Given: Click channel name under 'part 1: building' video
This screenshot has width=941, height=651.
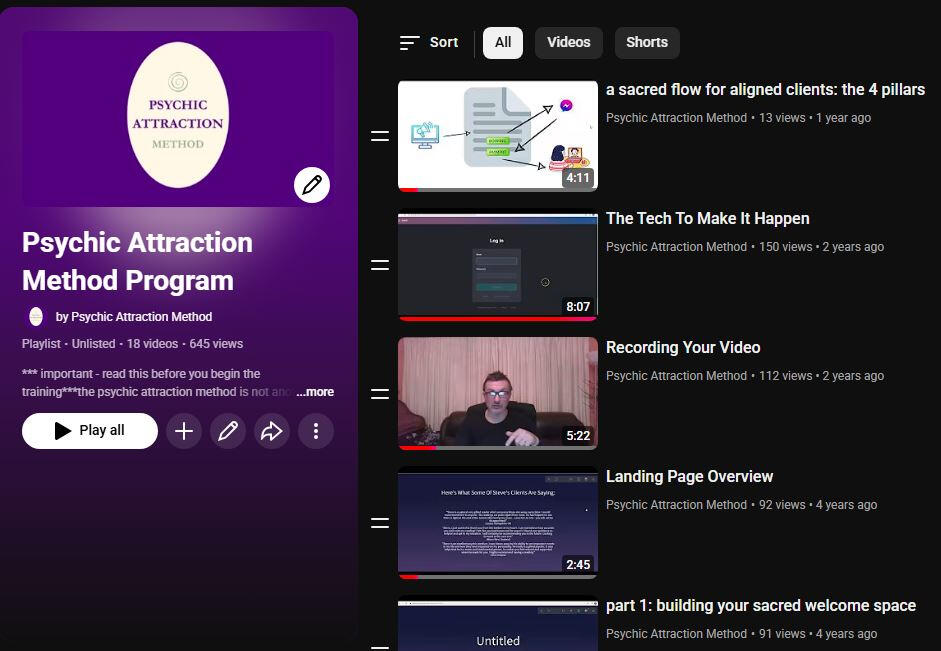Looking at the screenshot, I should coord(676,634).
